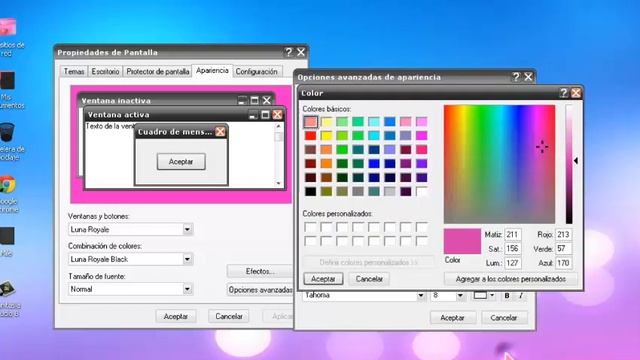Click the Efectos button
This screenshot has height=360, width=640.
(260, 271)
